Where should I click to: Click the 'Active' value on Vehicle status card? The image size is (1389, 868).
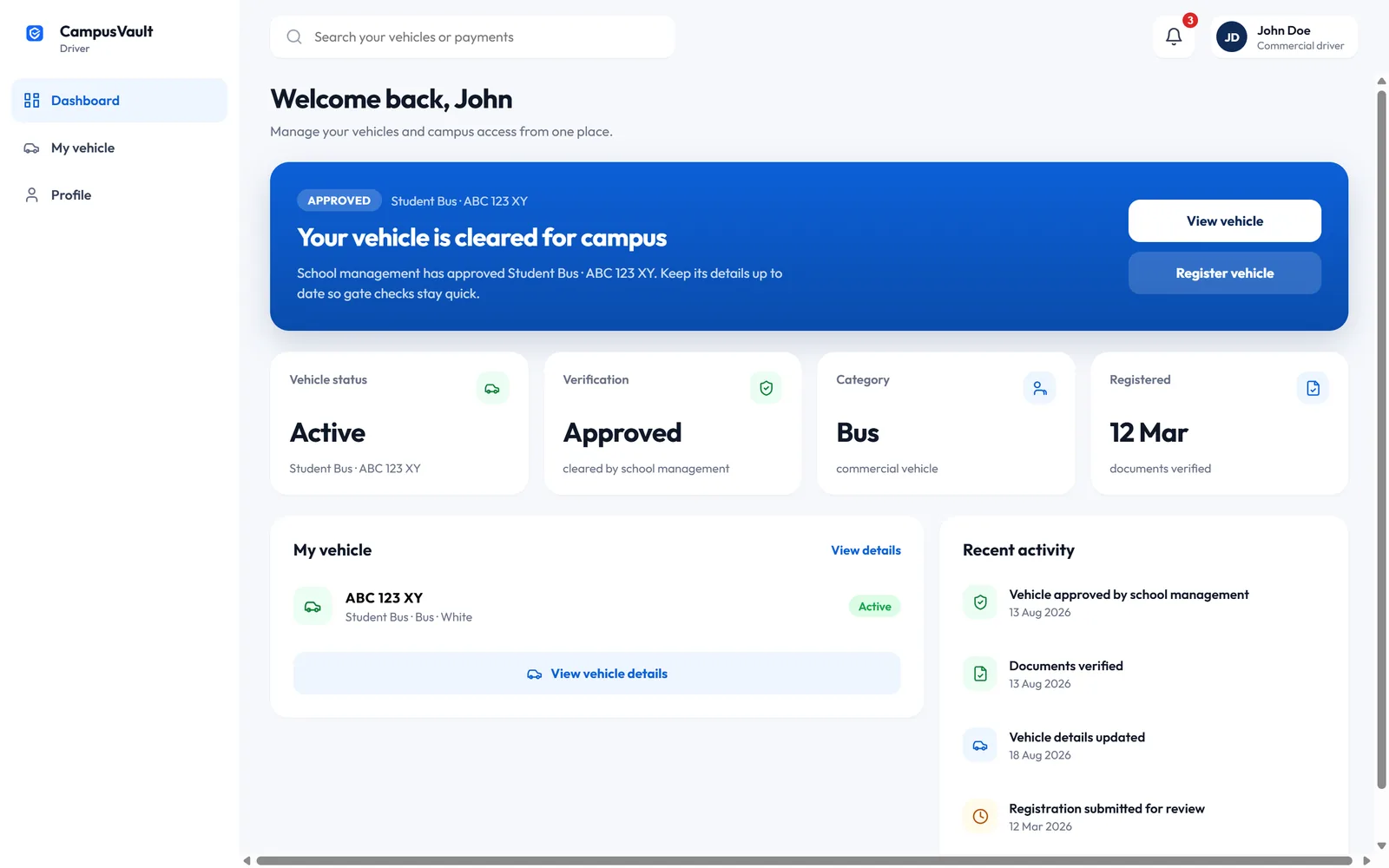(x=327, y=432)
